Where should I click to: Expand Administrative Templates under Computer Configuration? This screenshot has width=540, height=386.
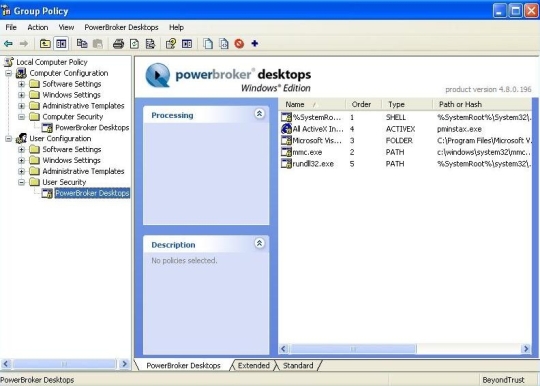pyautogui.click(x=21, y=106)
